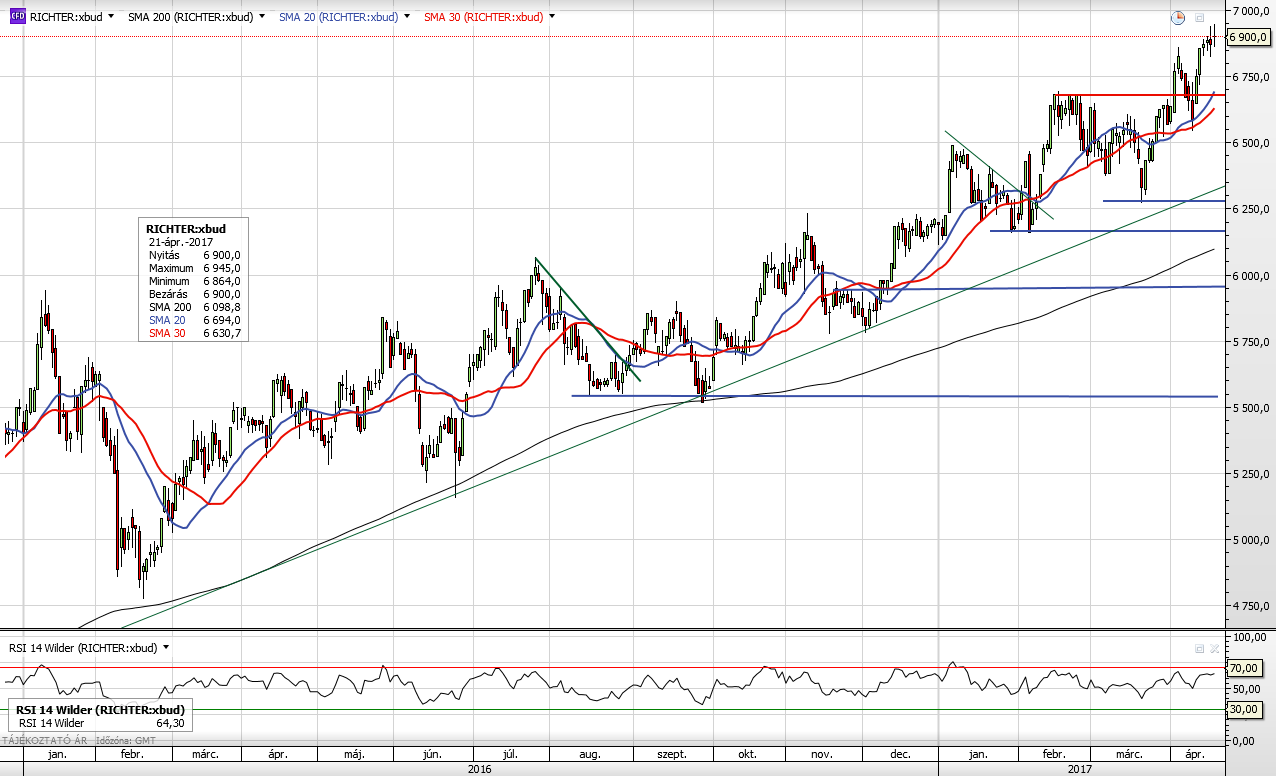
Task: Click the 6 900,0 current price label
Action: coord(1249,37)
